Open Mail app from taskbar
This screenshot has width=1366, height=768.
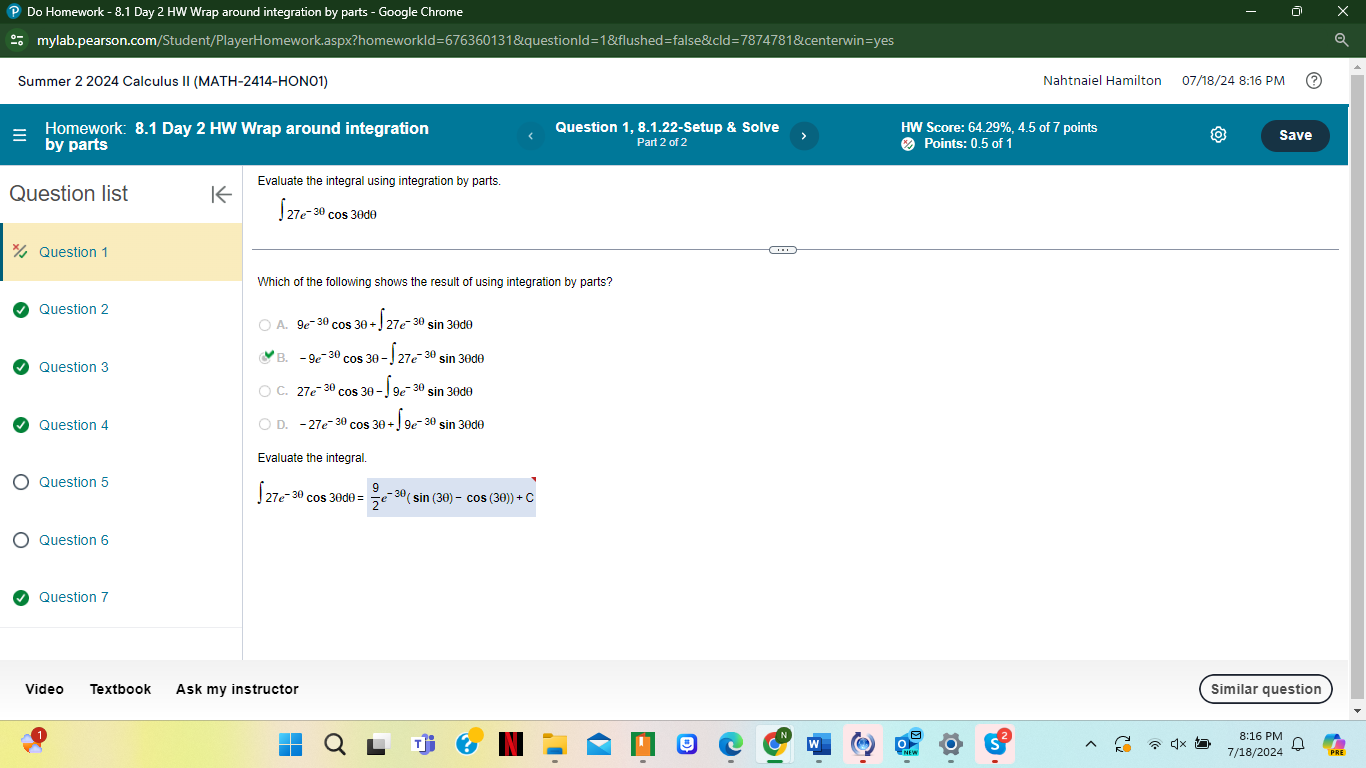[598, 744]
